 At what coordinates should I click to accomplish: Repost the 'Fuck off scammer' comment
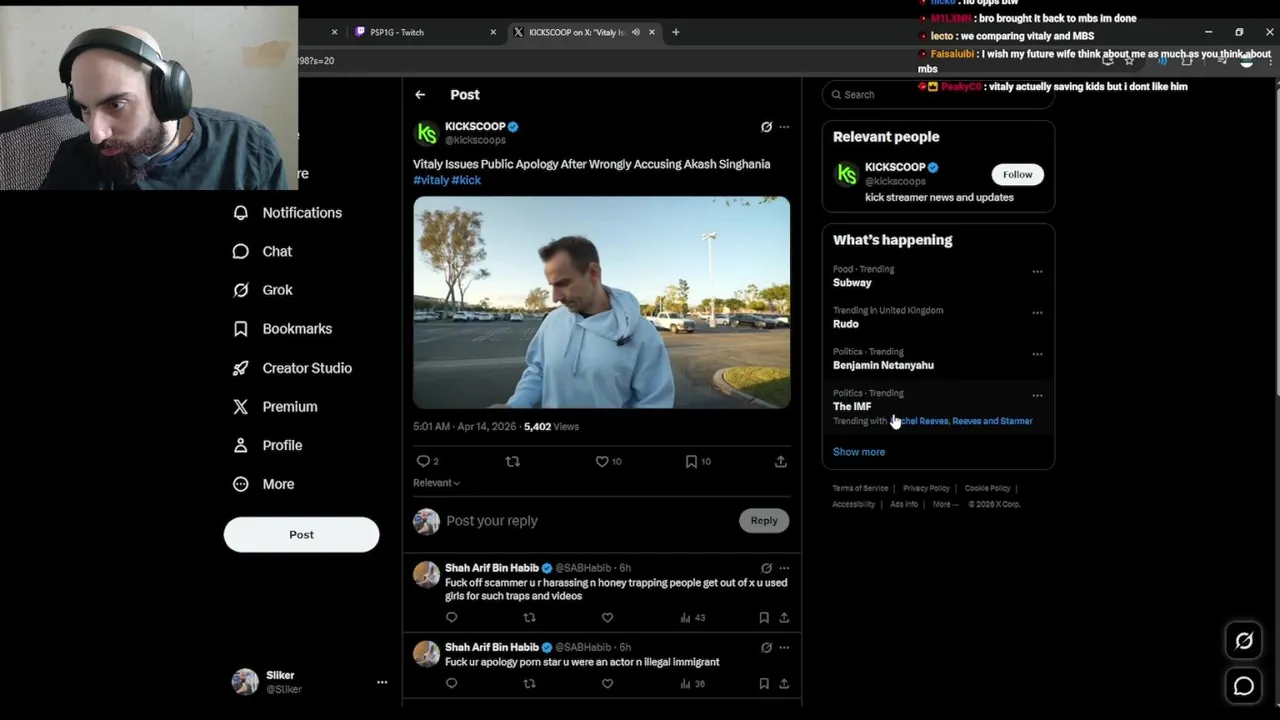click(x=529, y=618)
